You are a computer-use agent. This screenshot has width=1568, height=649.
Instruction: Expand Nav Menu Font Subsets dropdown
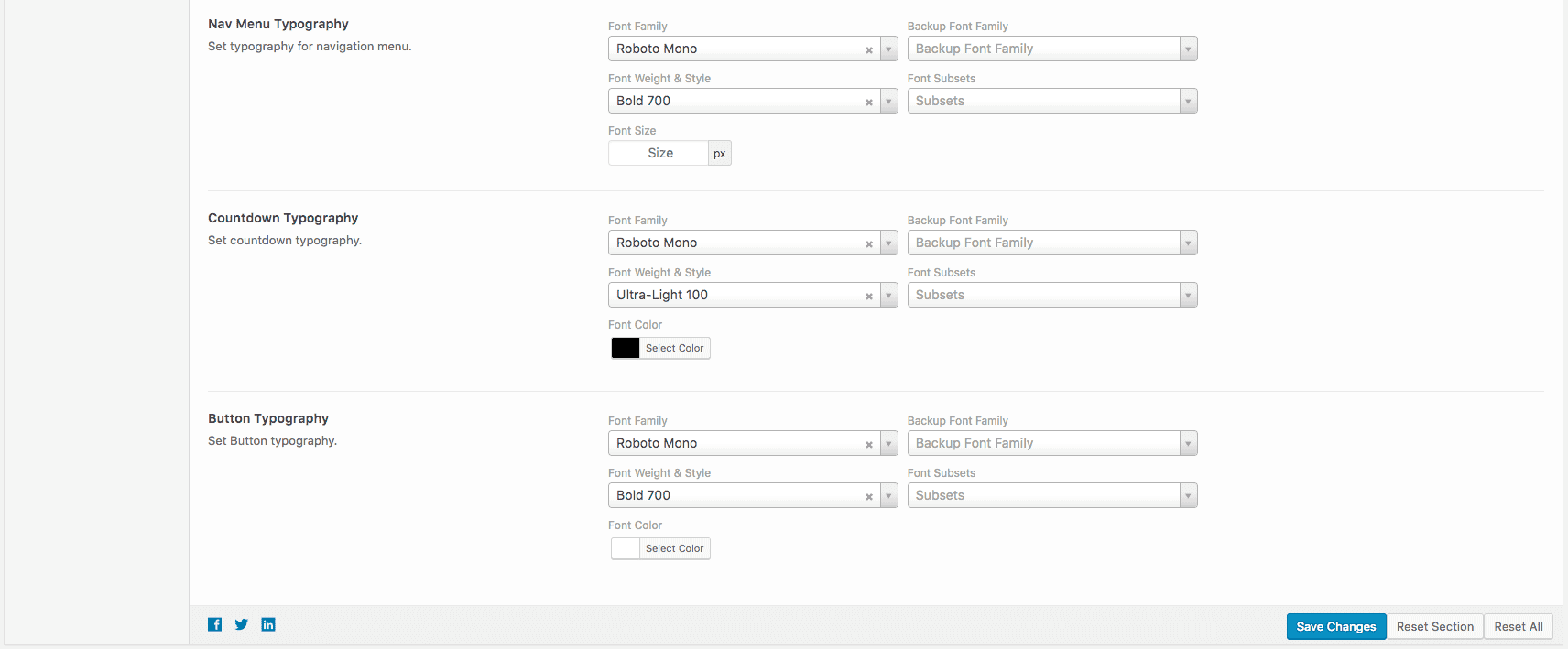click(x=1051, y=101)
